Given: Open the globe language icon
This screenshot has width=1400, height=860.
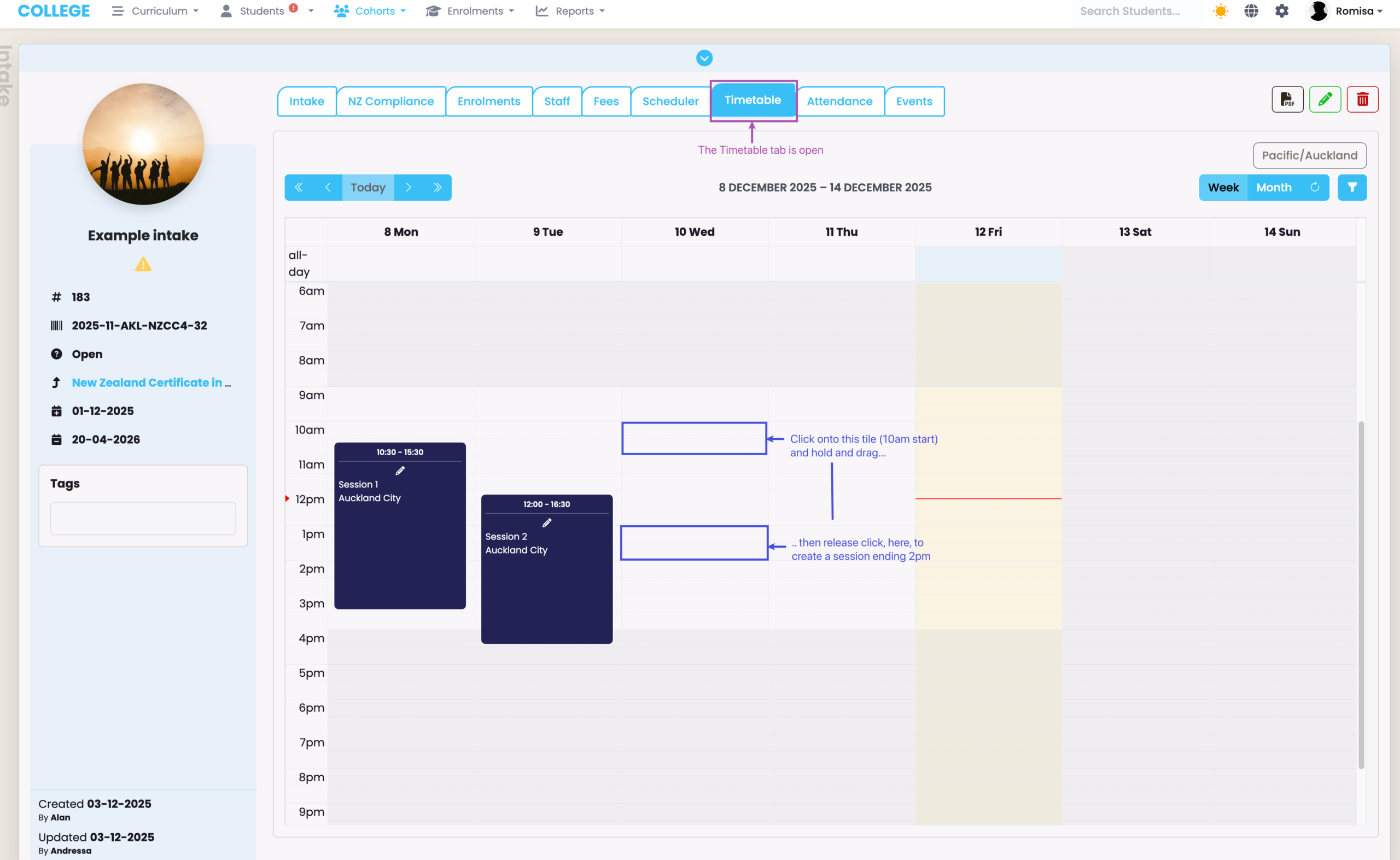Looking at the screenshot, I should click(x=1251, y=11).
